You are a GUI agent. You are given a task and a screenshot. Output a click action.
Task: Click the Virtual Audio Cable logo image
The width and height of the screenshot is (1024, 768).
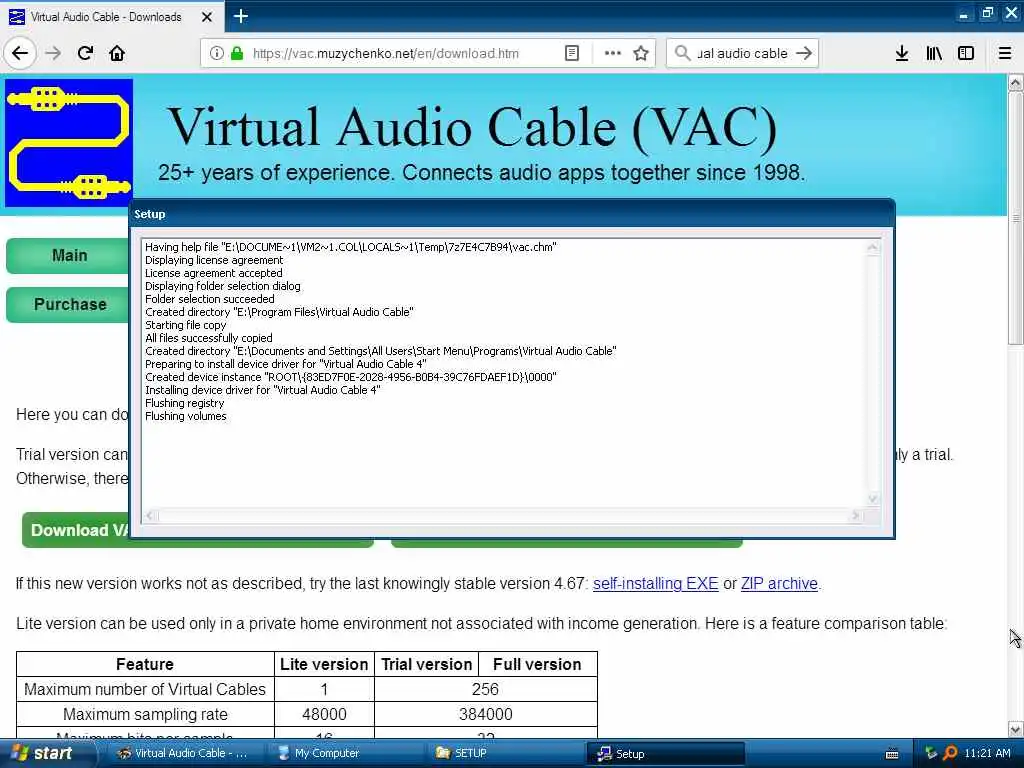[69, 142]
